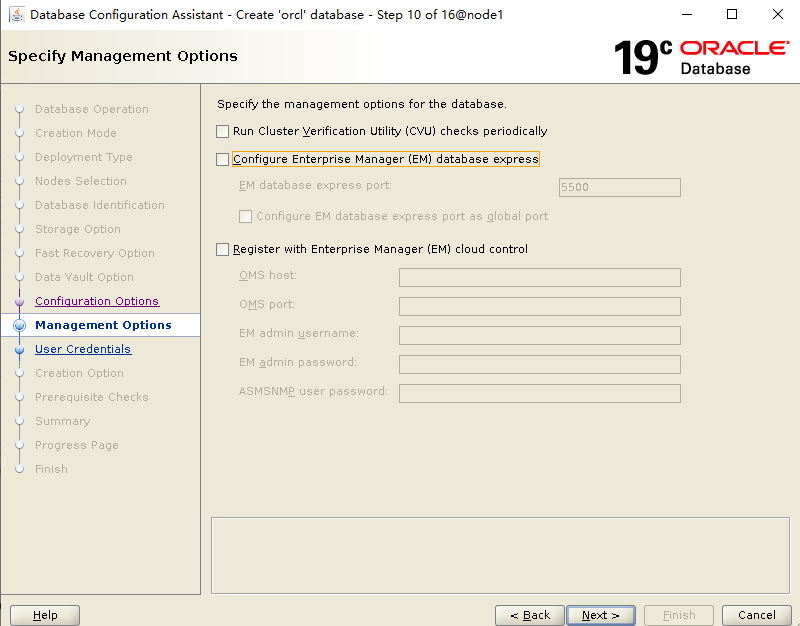Check Configure Enterprise Manager database express

(x=222, y=160)
